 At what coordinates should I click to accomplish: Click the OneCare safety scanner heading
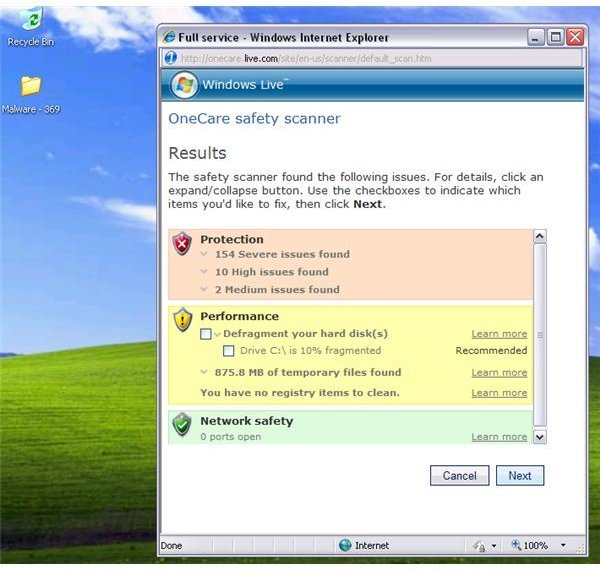tap(254, 118)
